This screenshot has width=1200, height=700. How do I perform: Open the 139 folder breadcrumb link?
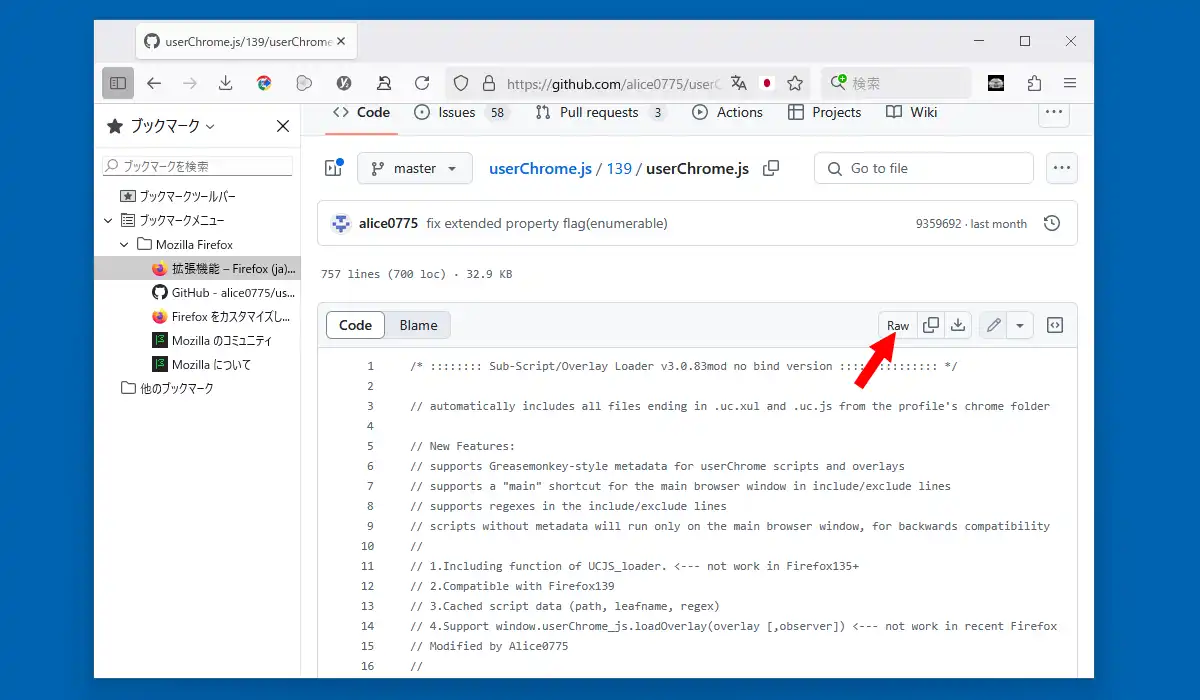point(619,168)
